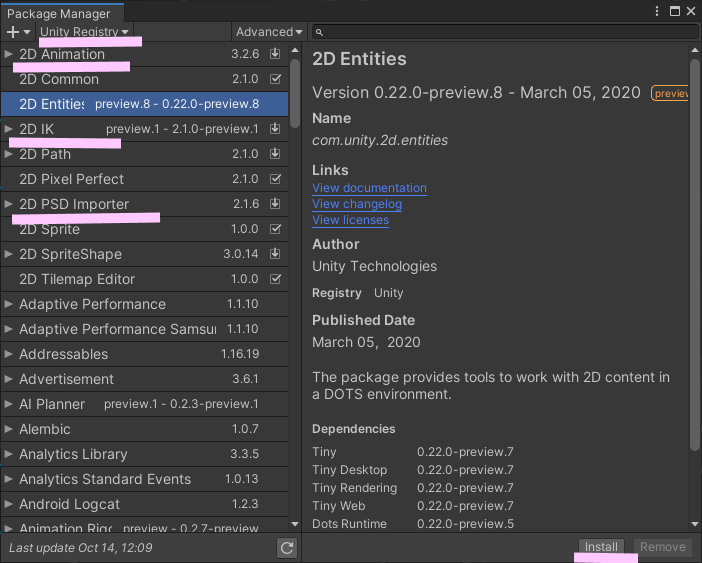Expand the 2D Path package versions
This screenshot has height=563, width=702.
tap(8, 154)
